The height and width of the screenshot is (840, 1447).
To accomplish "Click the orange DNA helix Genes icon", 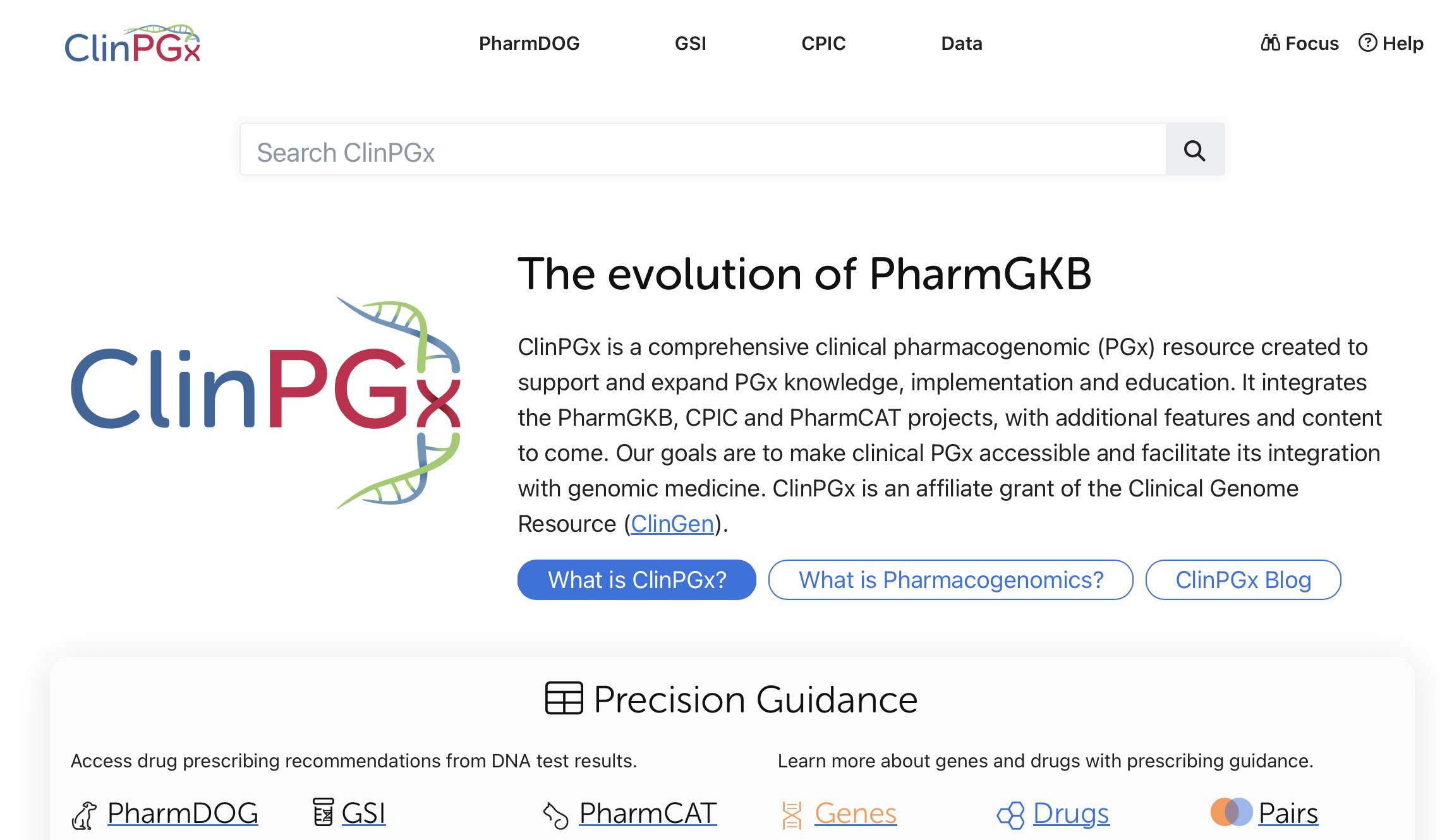I will click(x=793, y=814).
